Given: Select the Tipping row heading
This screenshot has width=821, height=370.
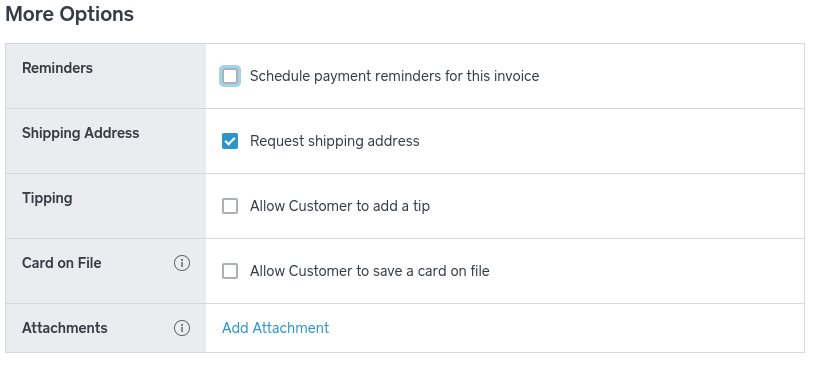Looking at the screenshot, I should 47,198.
